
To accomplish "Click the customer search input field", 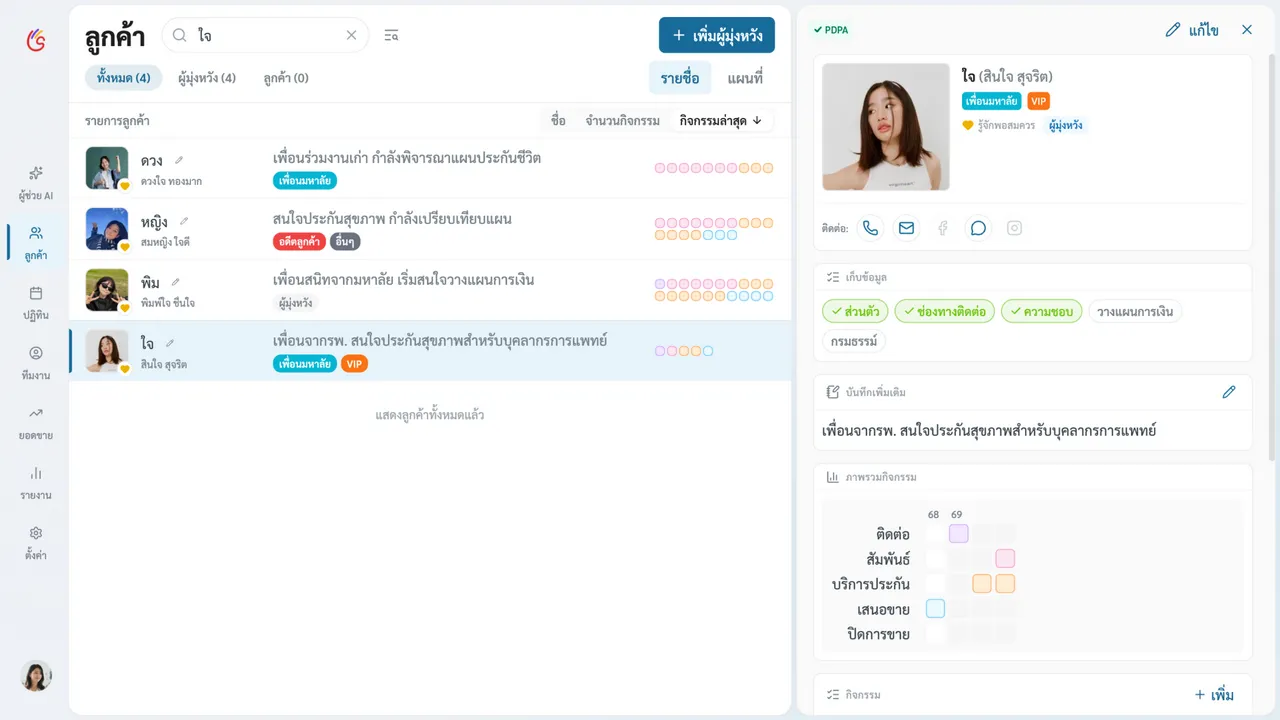I will click(265, 35).
